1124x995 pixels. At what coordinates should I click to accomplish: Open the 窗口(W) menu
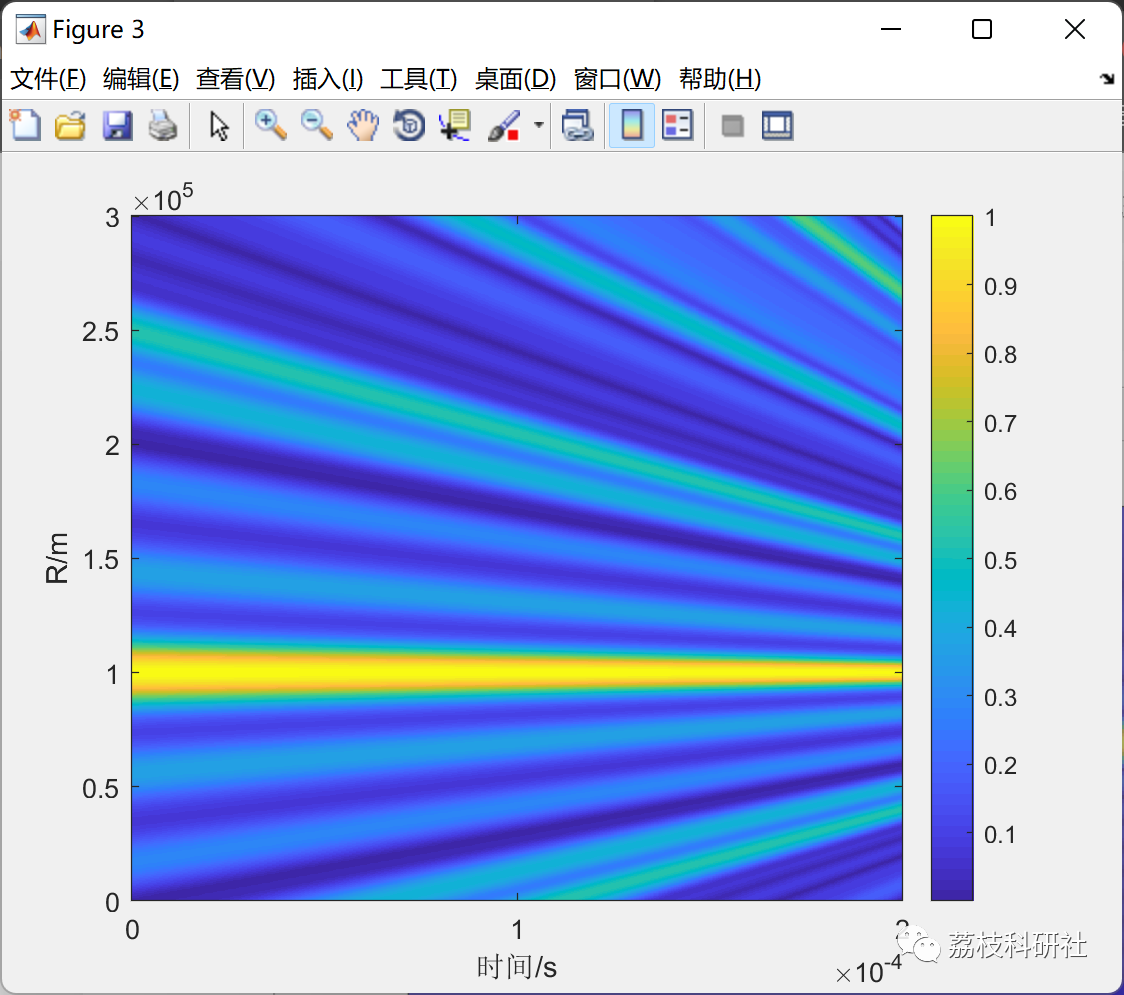[617, 79]
